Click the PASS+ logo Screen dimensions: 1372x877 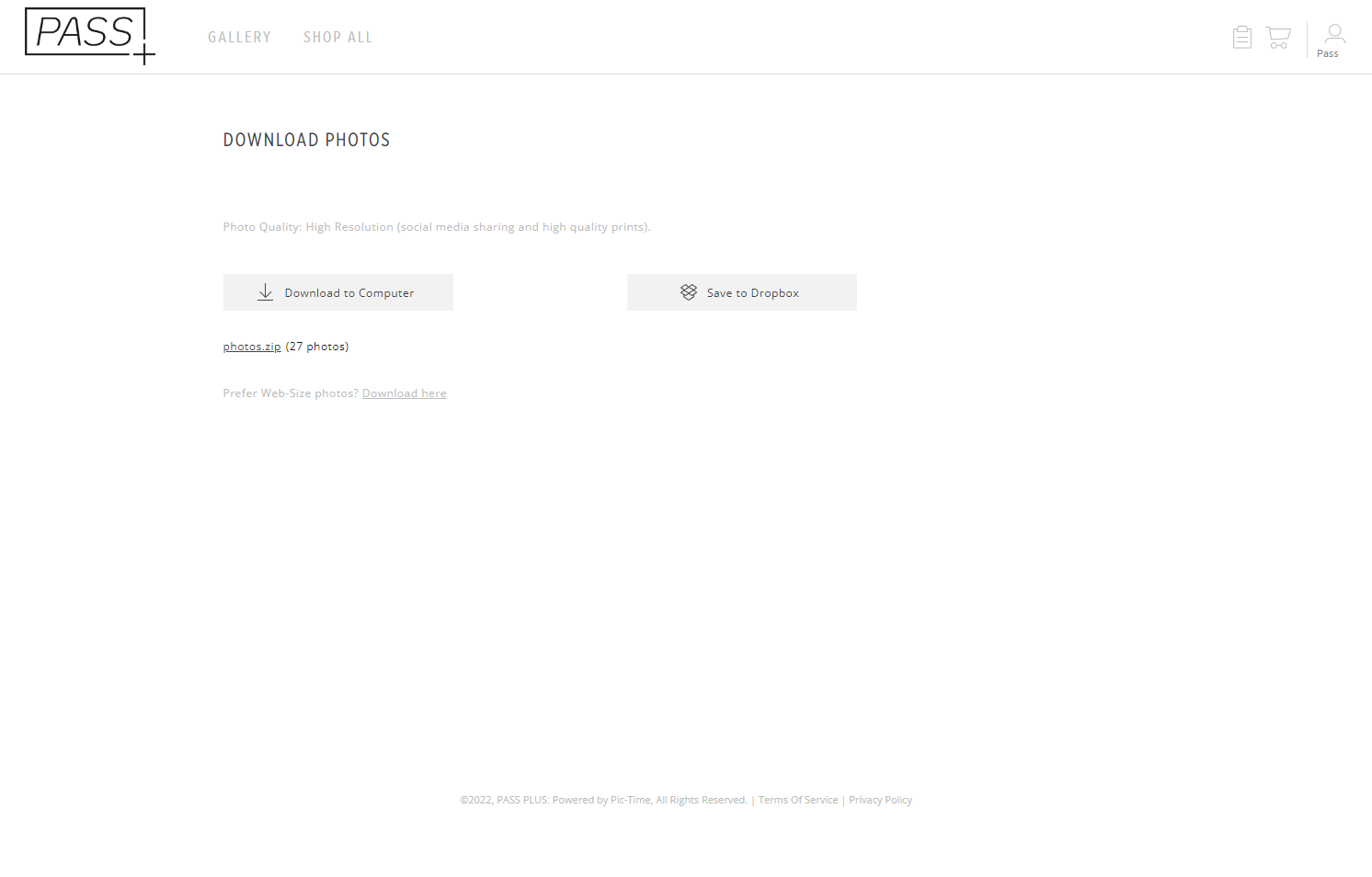(90, 36)
